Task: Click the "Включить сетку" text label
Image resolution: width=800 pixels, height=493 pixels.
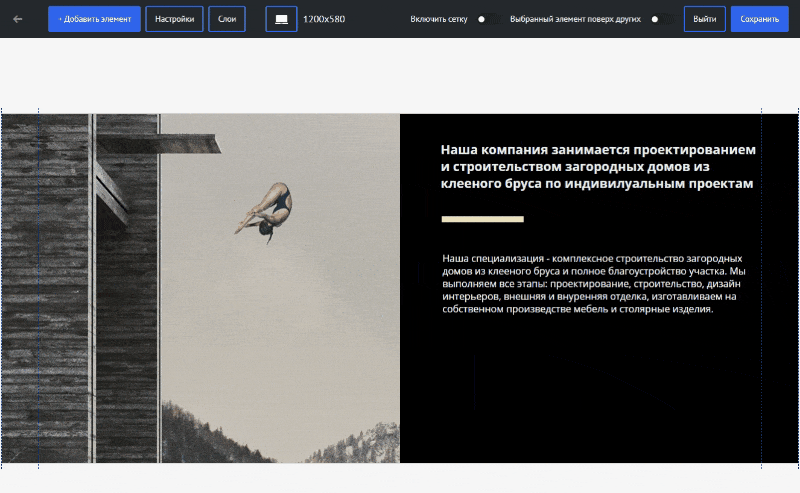Action: (441, 19)
